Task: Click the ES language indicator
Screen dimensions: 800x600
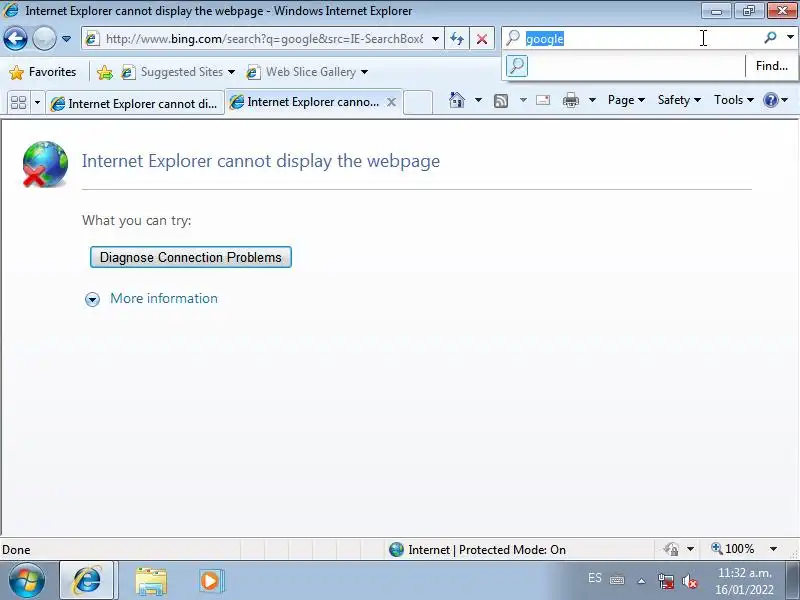Action: 594,578
